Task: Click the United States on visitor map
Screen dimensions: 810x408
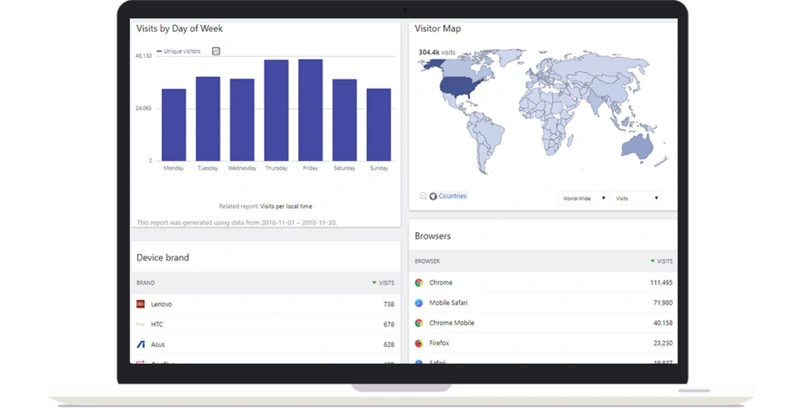Action: 459,89
